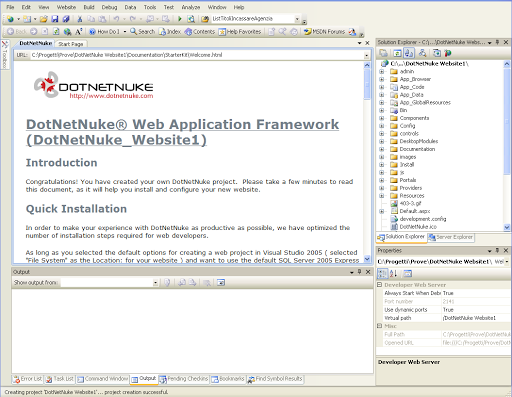Screen dimensions: 512x397
Task: Toggle the Properties panel auto-hide pushpin
Action: click(498, 250)
